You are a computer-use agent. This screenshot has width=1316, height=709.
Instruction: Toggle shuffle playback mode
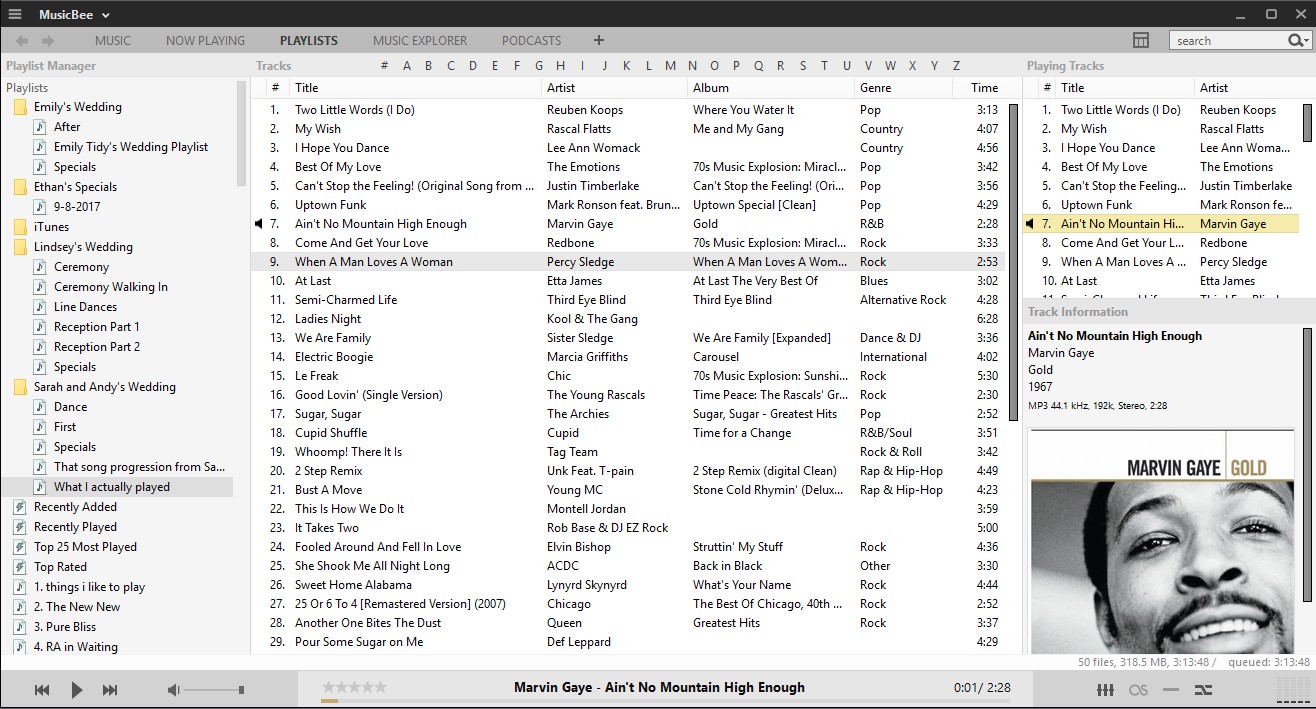1203,690
